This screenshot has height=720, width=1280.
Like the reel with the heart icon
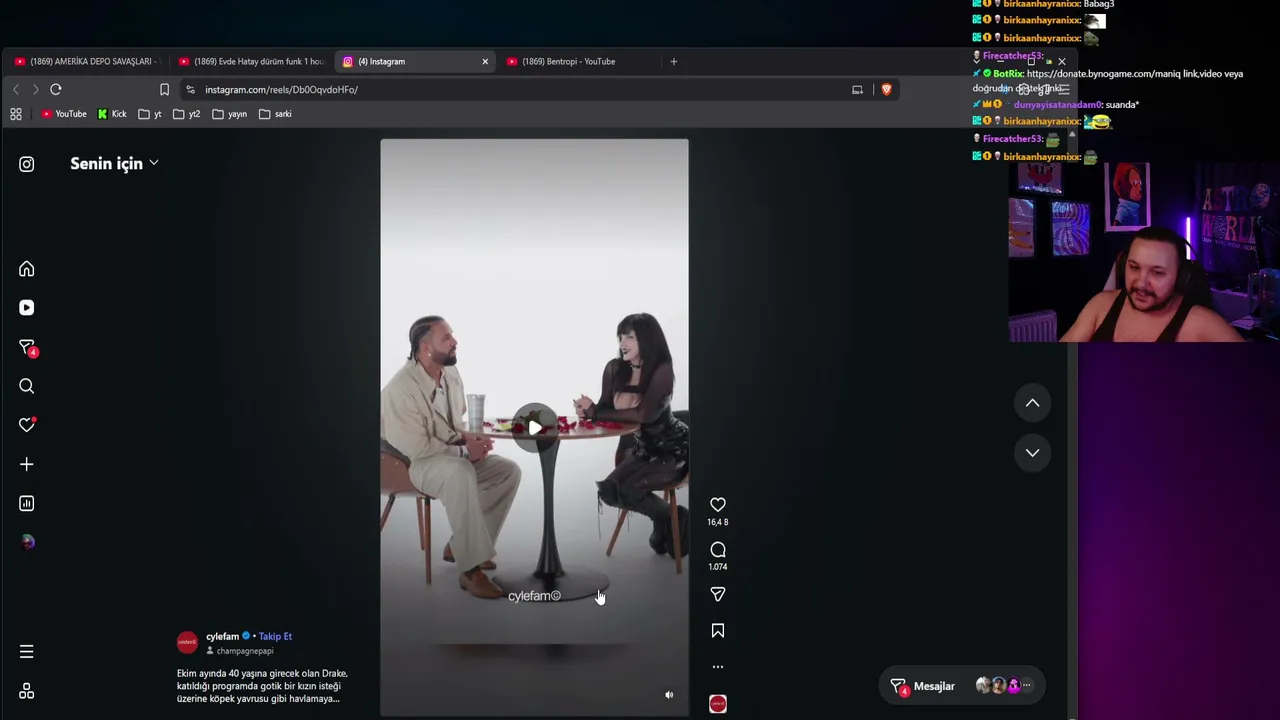point(718,505)
